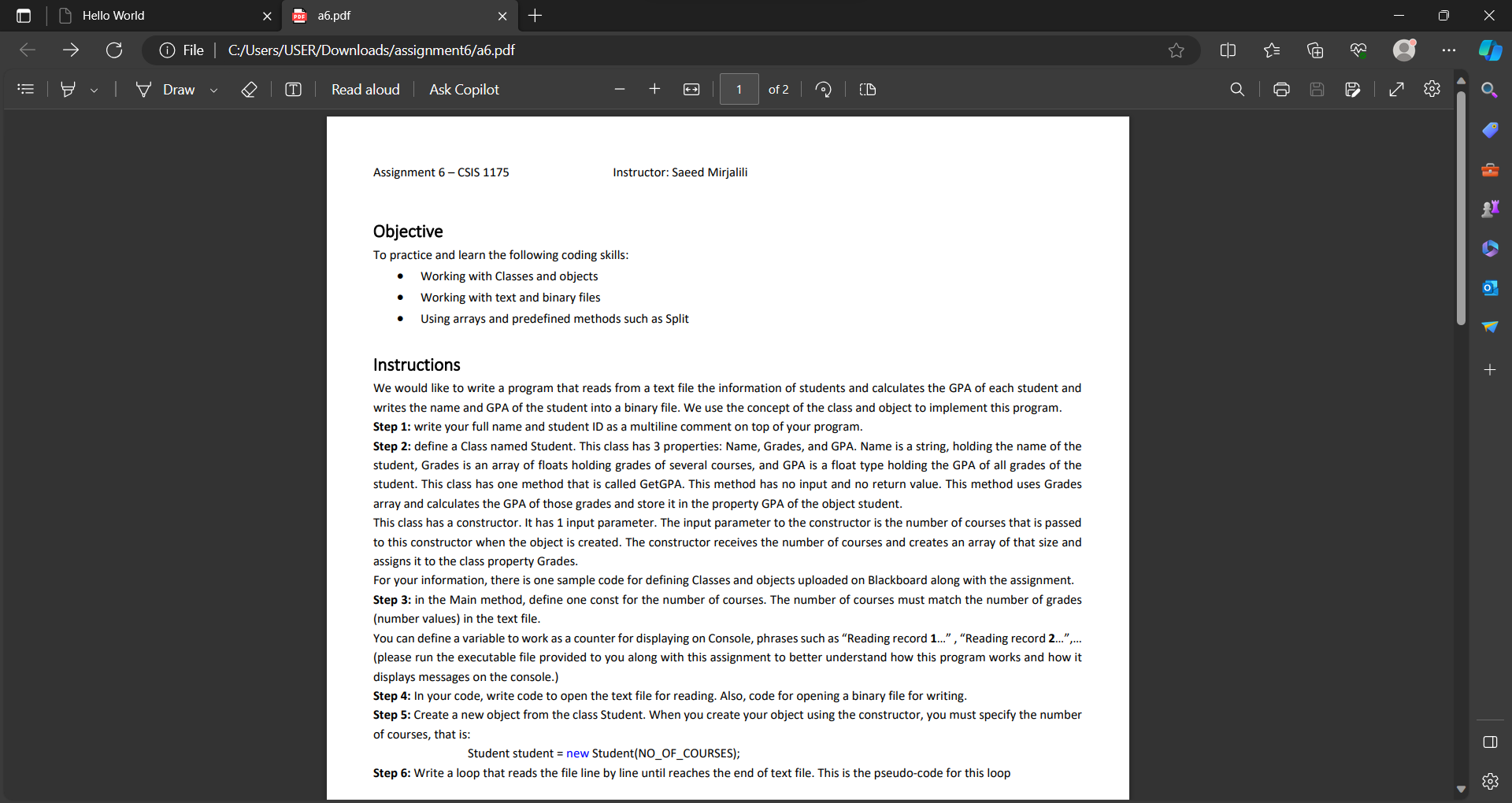Open the Copilot sidebar icon
The width and height of the screenshot is (1512, 803).
pyautogui.click(x=1489, y=50)
